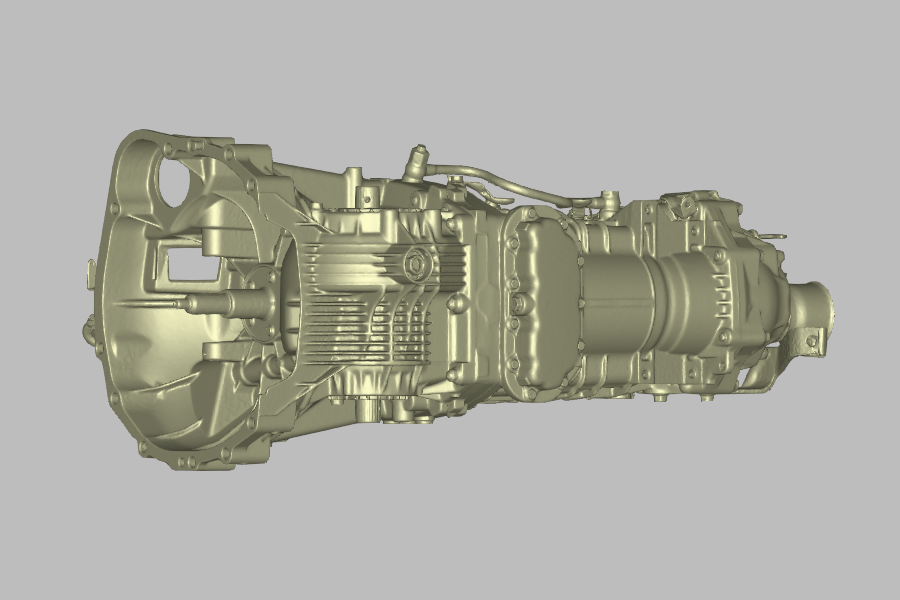Select the round inspection plug on the ribbed housing
The height and width of the screenshot is (600, 900).
click(413, 265)
